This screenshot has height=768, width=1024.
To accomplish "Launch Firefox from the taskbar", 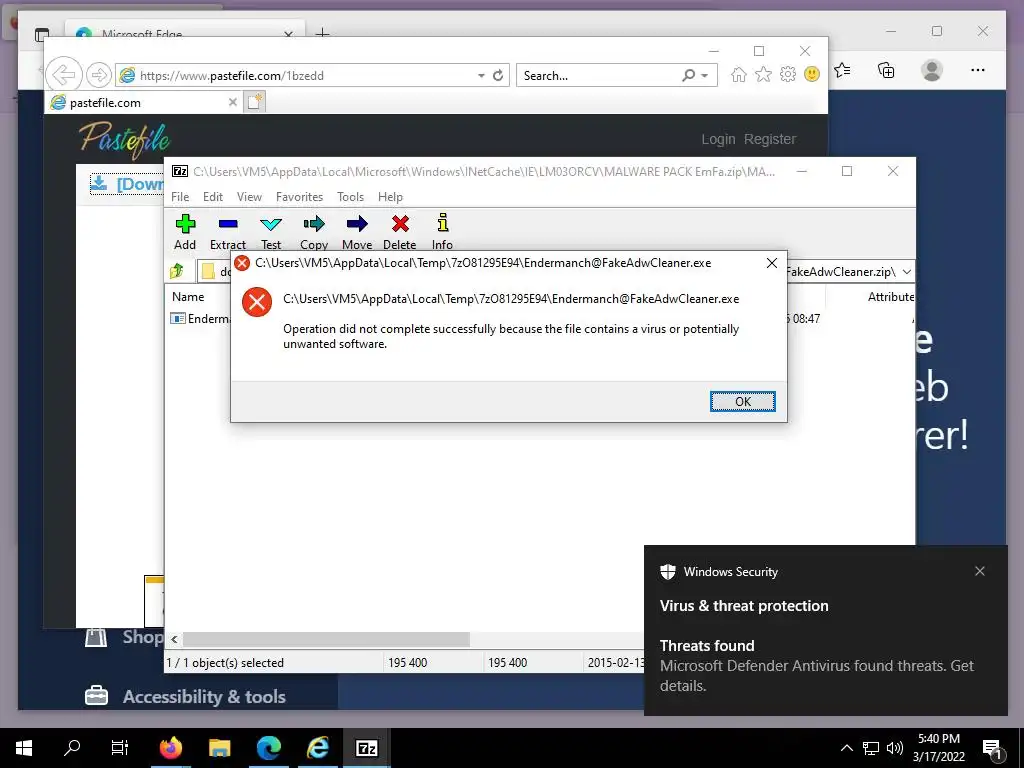I will pos(170,748).
